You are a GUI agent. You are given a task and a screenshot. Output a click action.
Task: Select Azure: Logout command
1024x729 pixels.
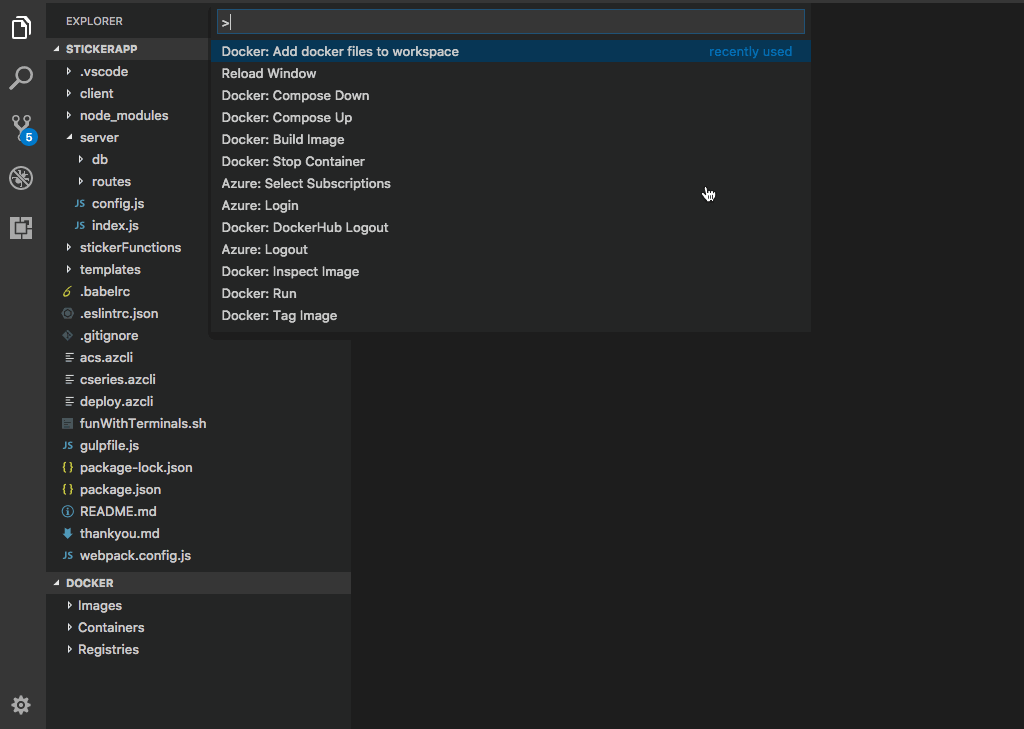(510, 250)
